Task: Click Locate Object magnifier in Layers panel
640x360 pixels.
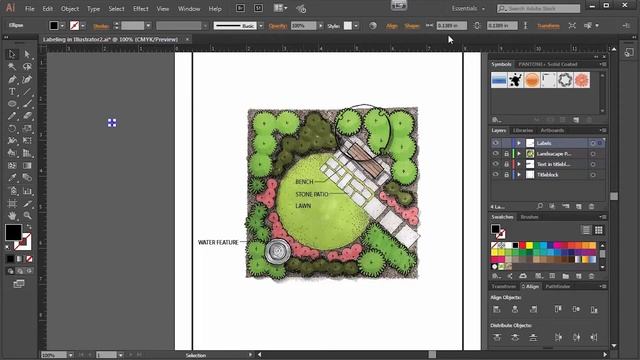Action: [540, 207]
